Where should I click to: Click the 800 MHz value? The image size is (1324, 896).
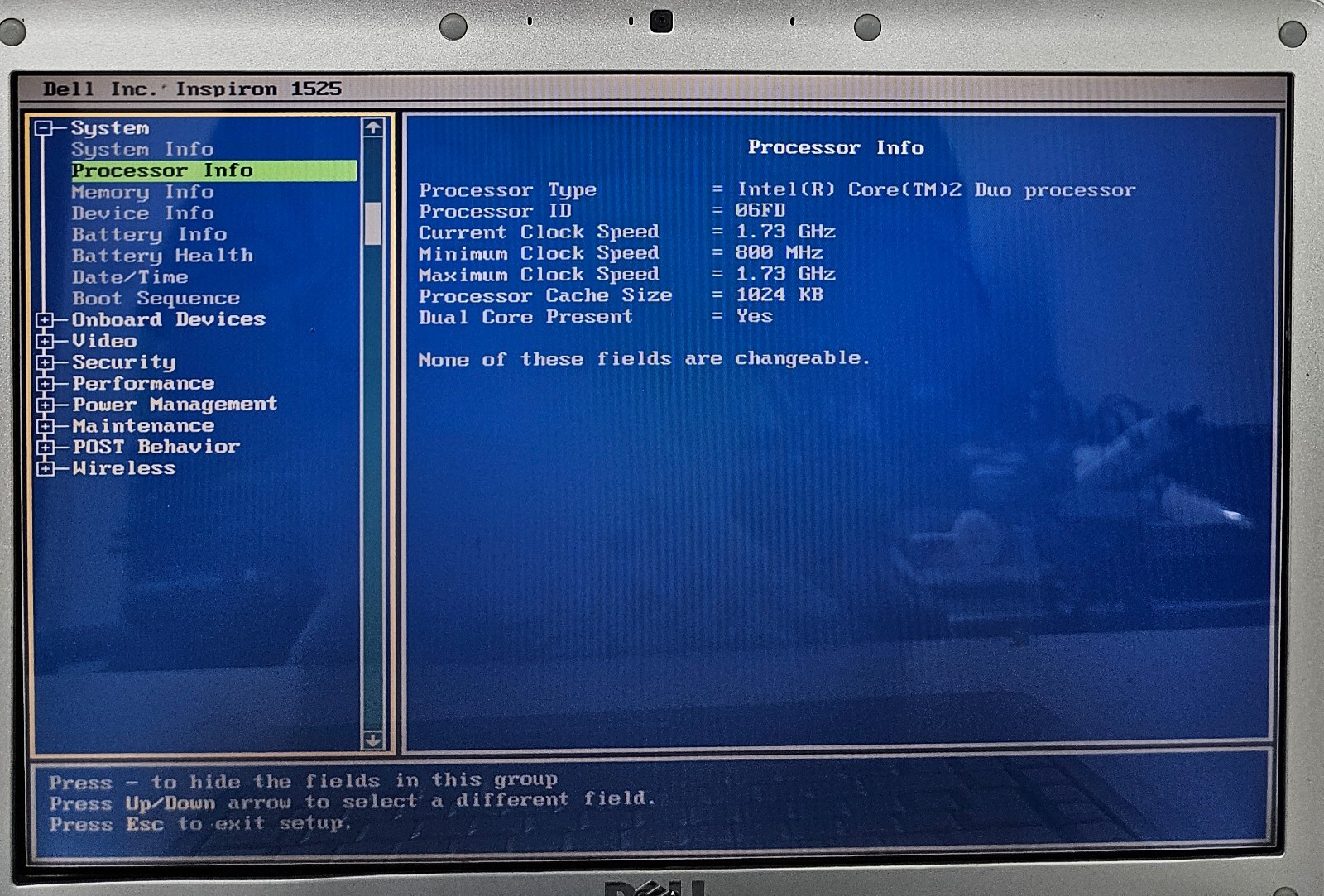(779, 252)
